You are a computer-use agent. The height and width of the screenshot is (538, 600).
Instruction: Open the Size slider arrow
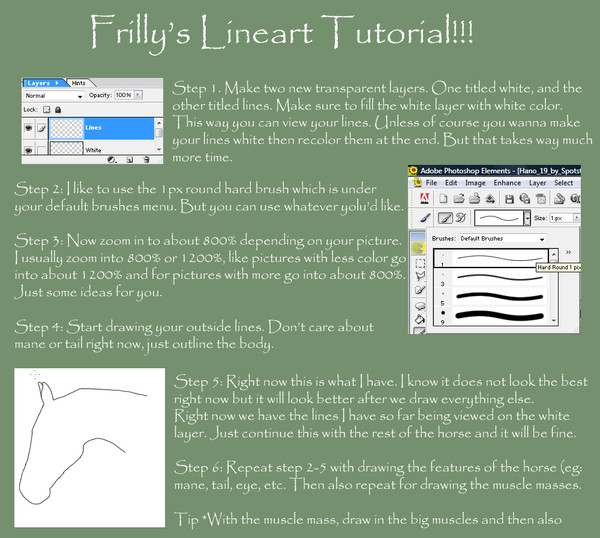(576, 218)
